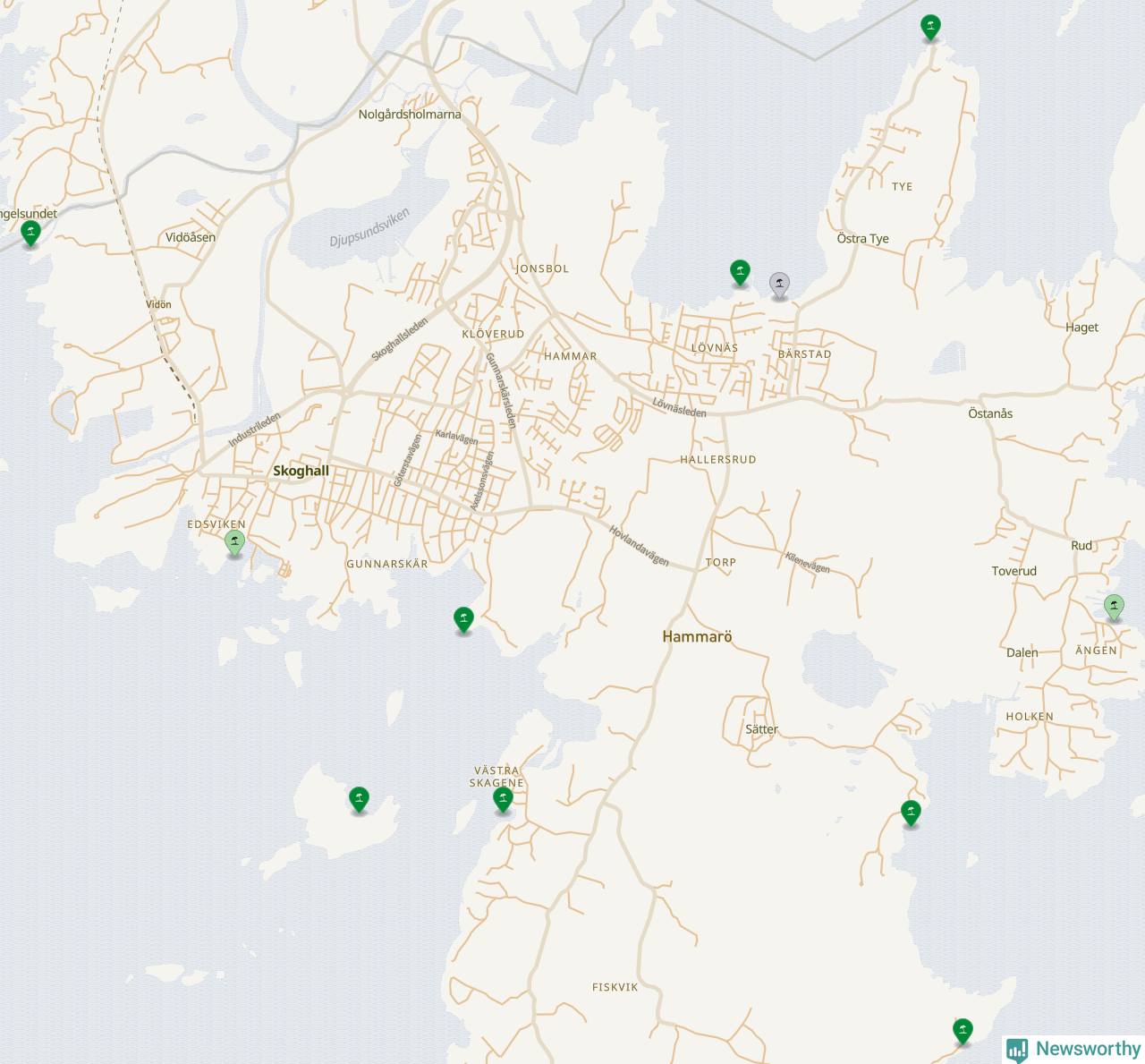Click the HALLERSRUD label
1145x1064 pixels.
coord(718,459)
